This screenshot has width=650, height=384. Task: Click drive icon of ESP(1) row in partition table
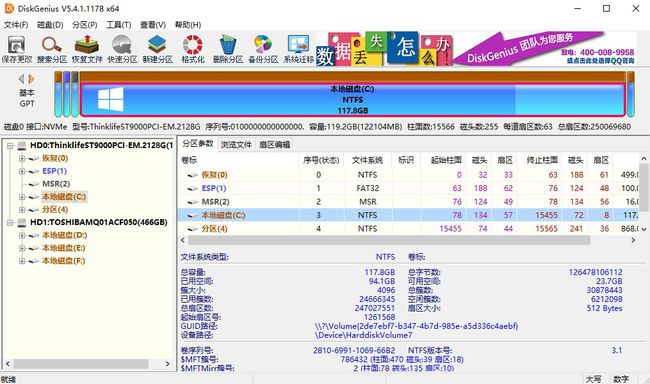(193, 188)
